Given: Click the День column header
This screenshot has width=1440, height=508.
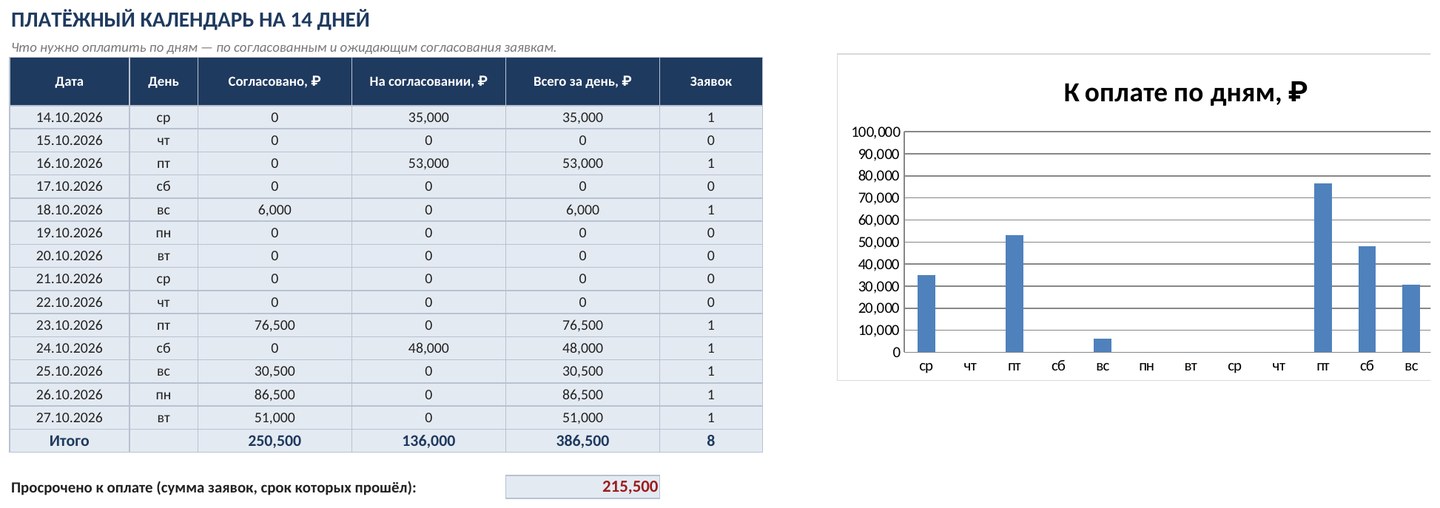Looking at the screenshot, I should [163, 81].
